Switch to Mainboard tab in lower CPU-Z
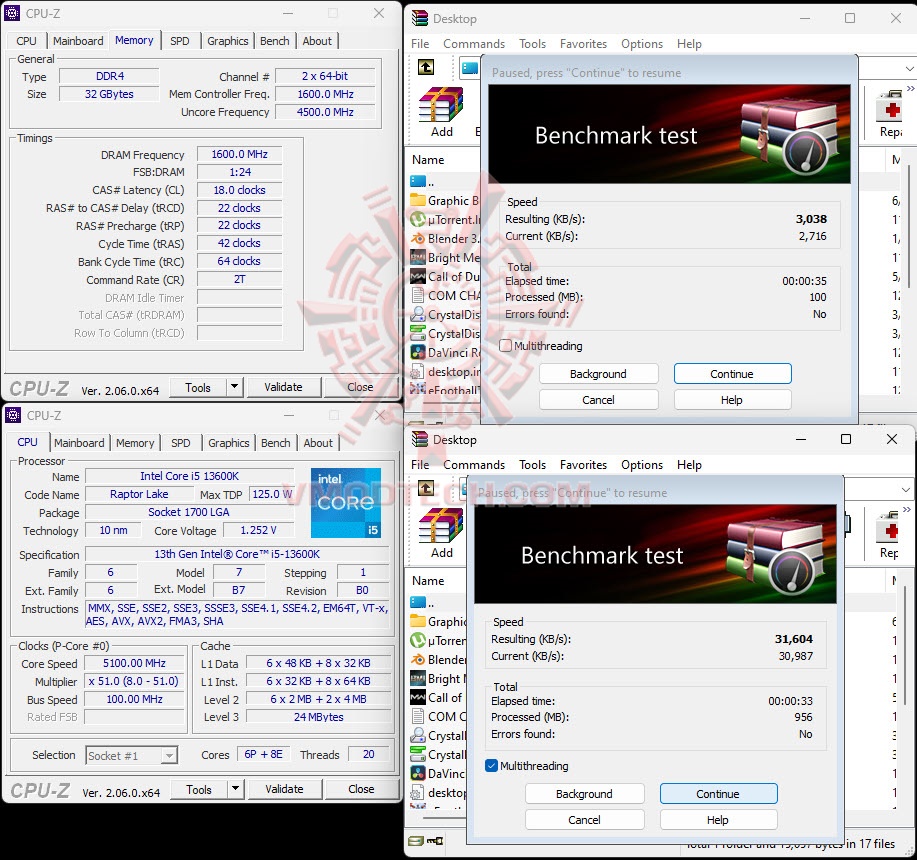917x860 pixels. [x=79, y=443]
